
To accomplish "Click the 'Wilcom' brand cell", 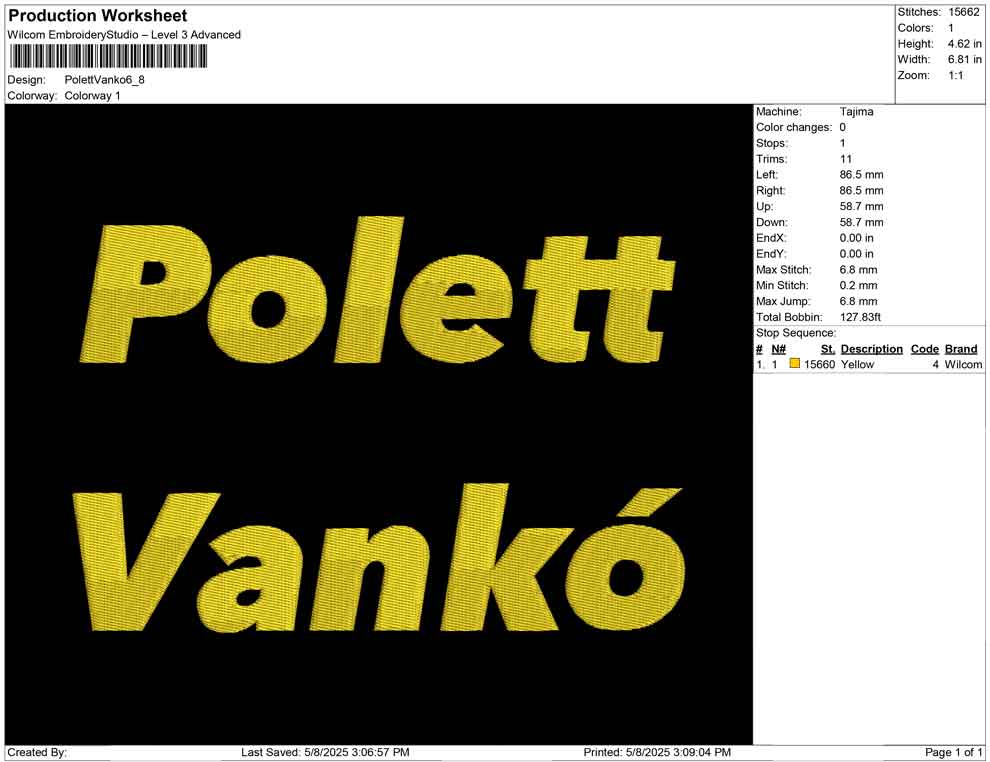I will [963, 364].
